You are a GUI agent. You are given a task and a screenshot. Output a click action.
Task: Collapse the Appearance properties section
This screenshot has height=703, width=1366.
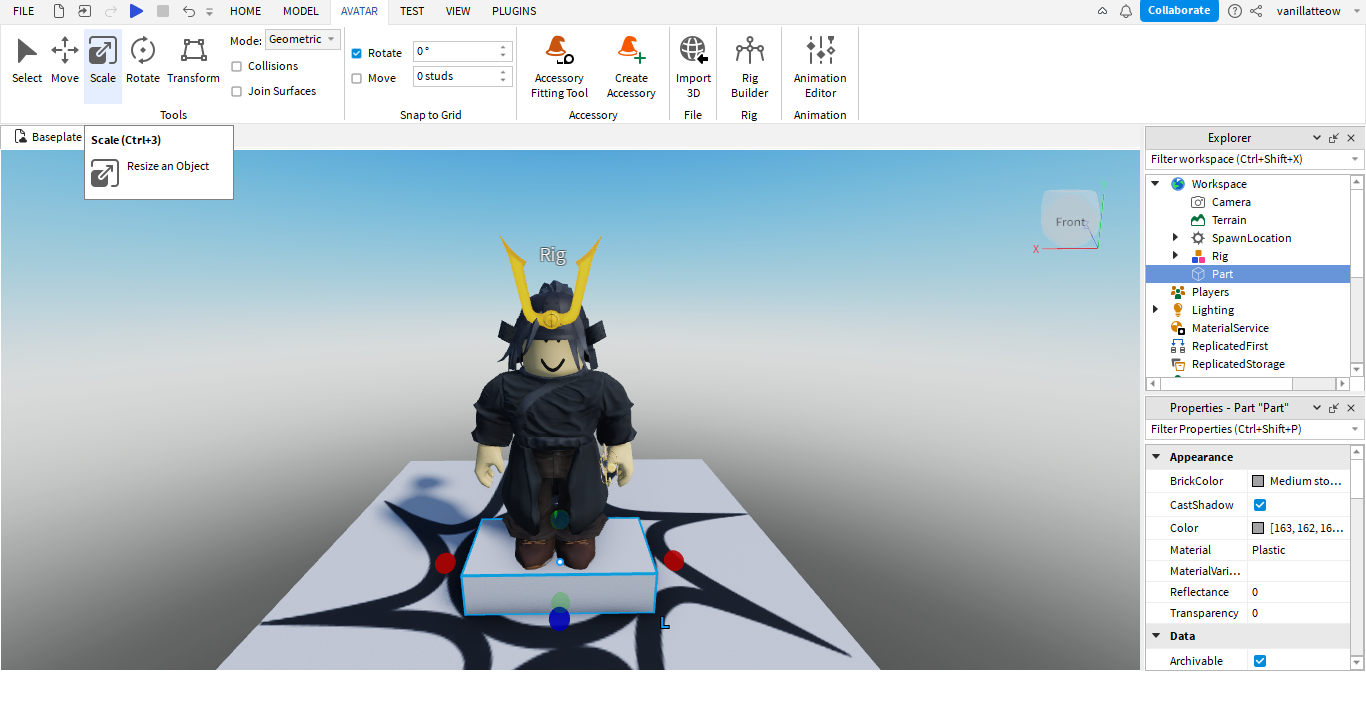[1156, 457]
